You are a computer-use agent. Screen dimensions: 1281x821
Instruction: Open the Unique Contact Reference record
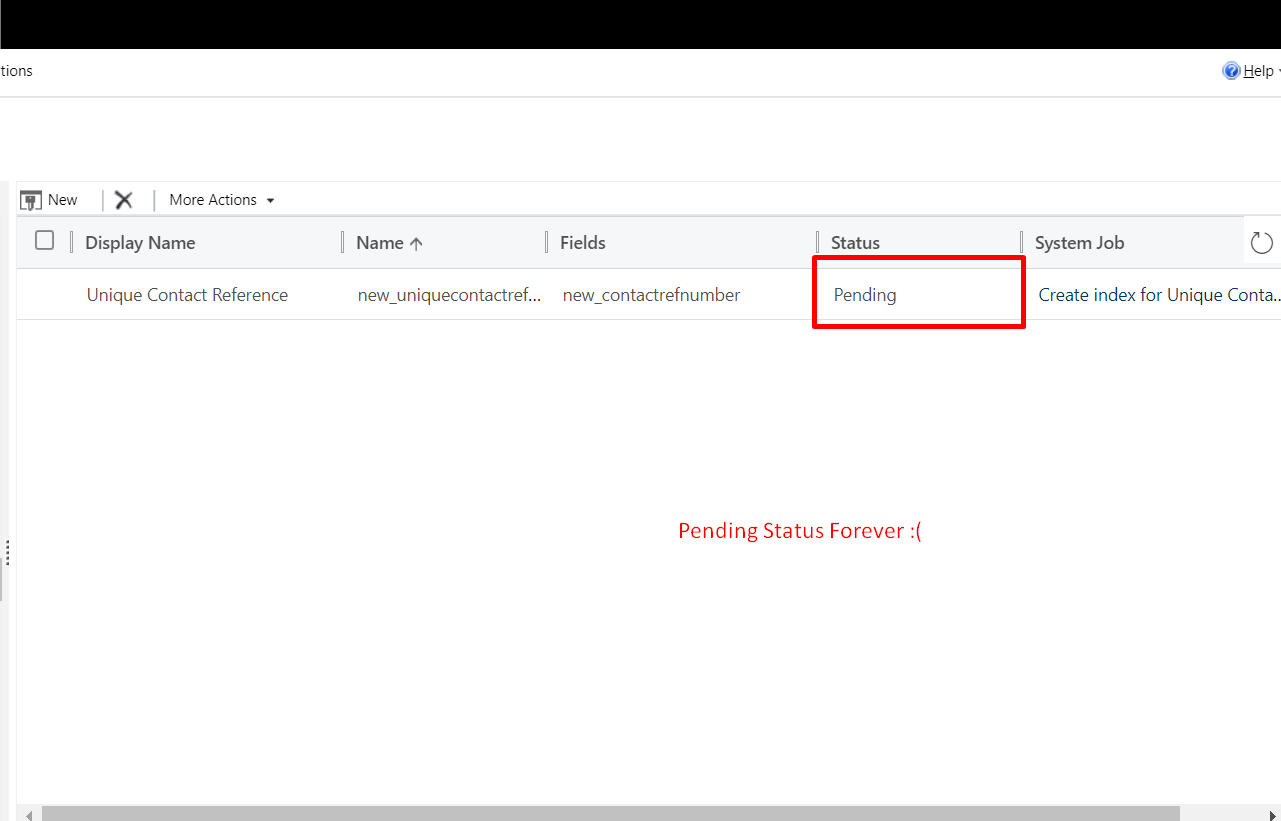tap(187, 295)
